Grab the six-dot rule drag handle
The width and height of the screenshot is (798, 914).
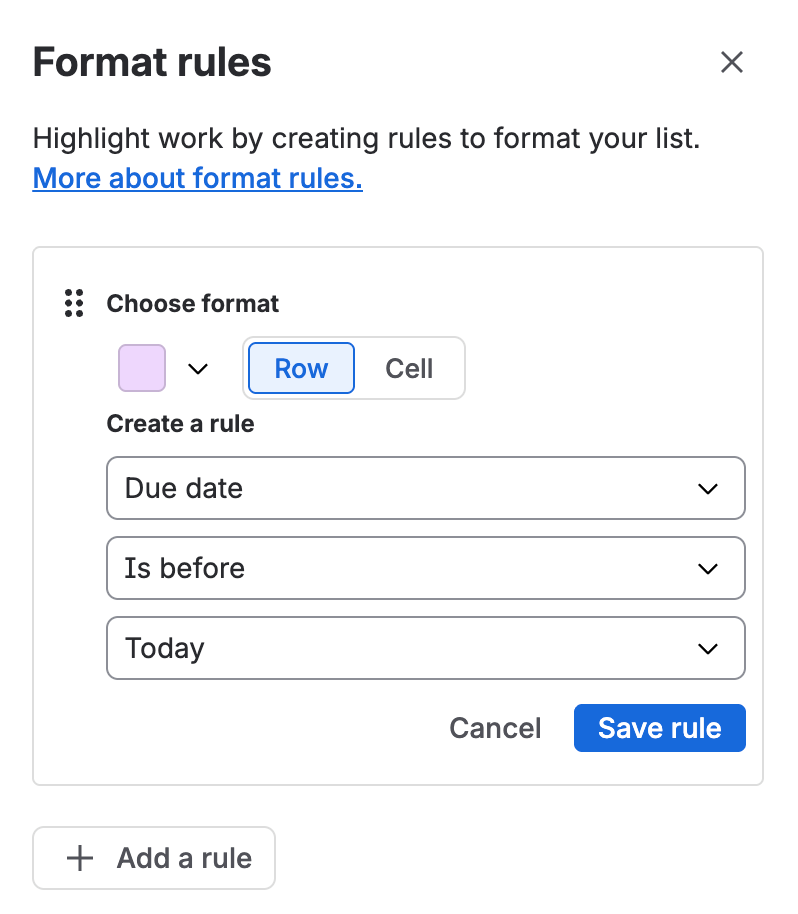coord(74,303)
